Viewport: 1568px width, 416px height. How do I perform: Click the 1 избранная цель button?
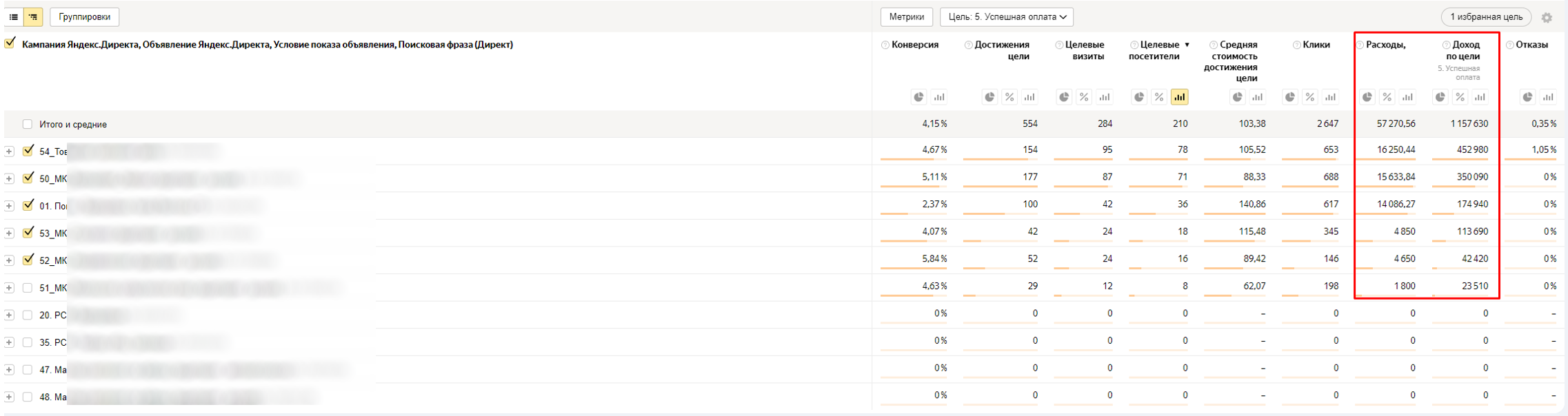[x=1486, y=17]
